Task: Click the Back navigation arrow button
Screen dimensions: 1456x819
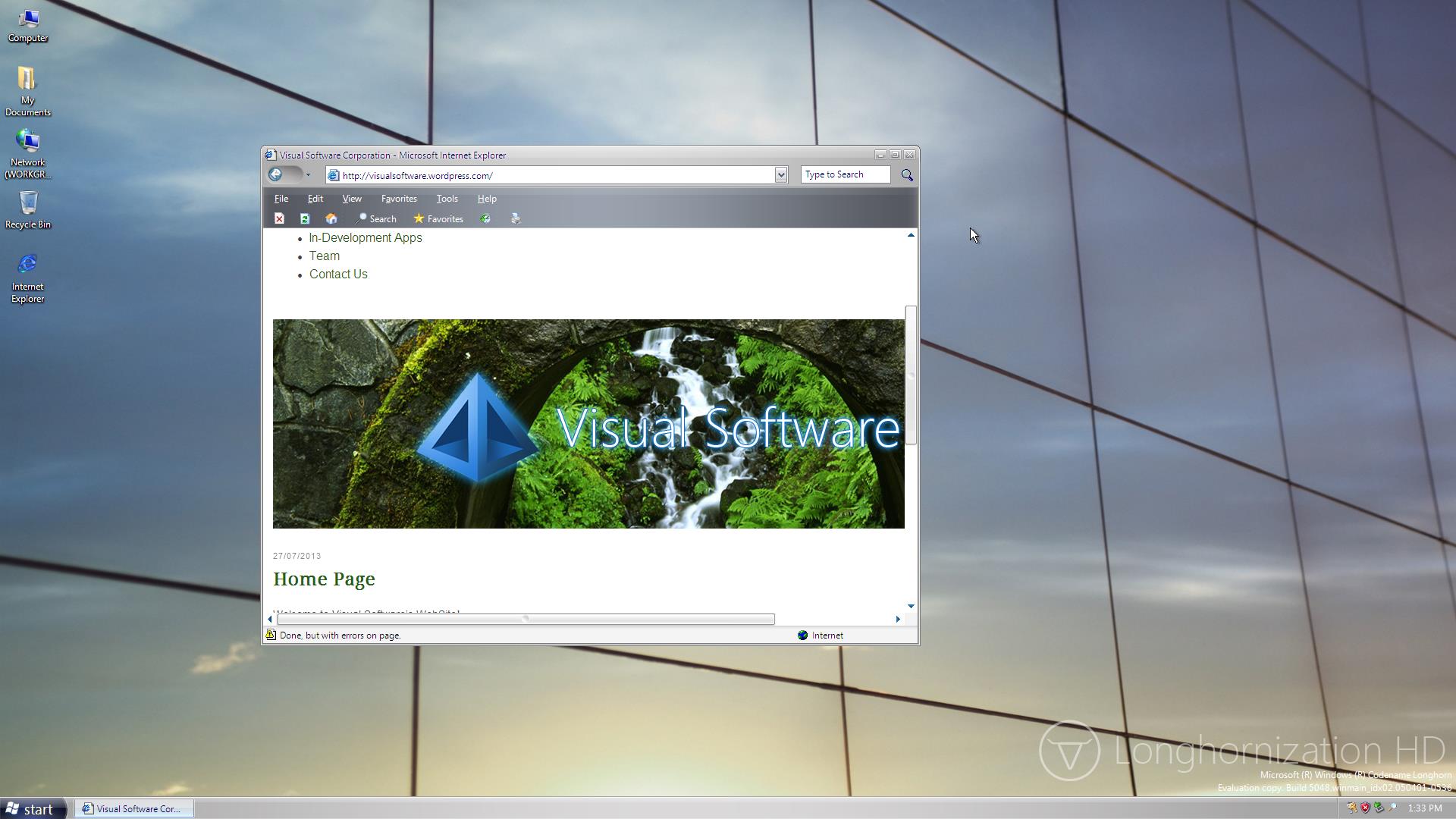Action: pyautogui.click(x=277, y=174)
